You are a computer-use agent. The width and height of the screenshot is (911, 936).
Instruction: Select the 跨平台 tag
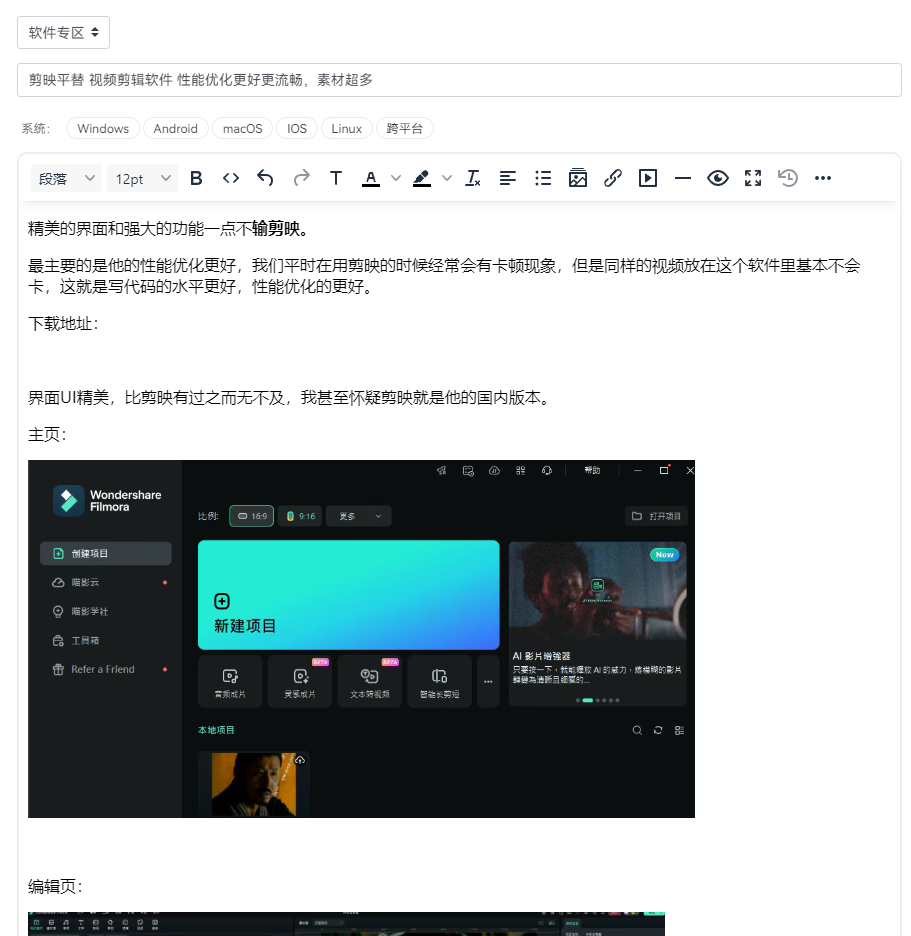405,128
